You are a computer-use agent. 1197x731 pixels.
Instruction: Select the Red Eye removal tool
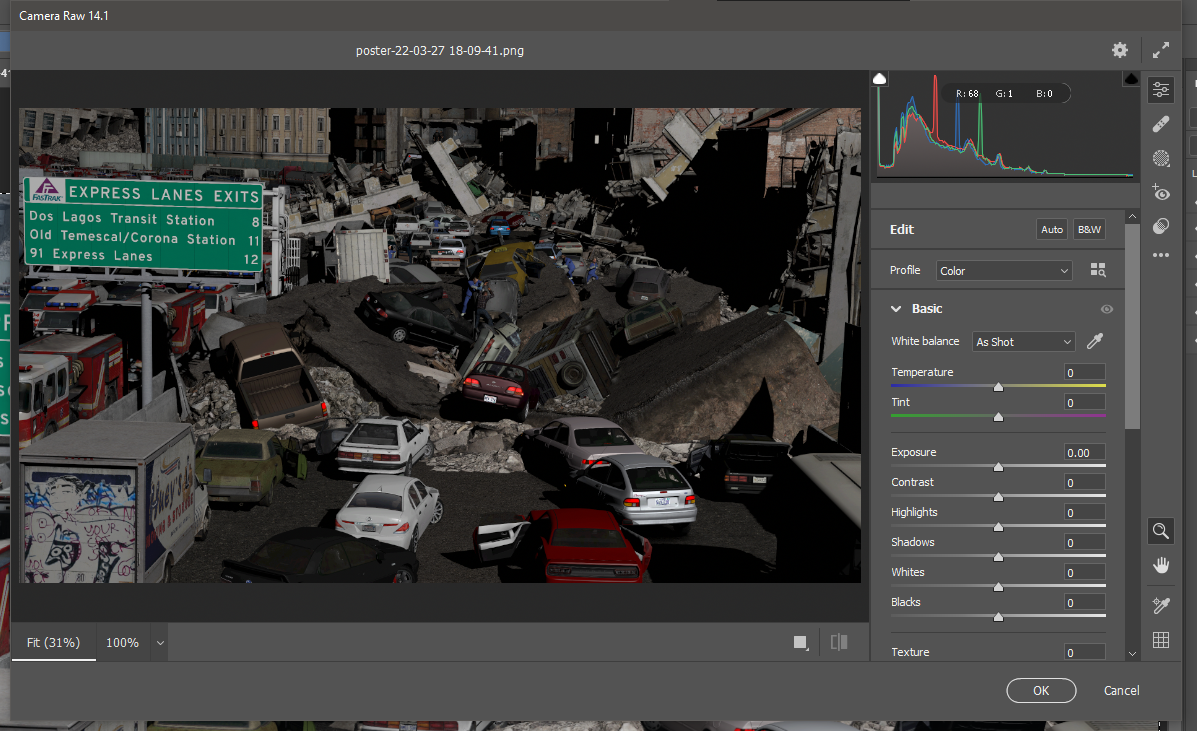1161,192
